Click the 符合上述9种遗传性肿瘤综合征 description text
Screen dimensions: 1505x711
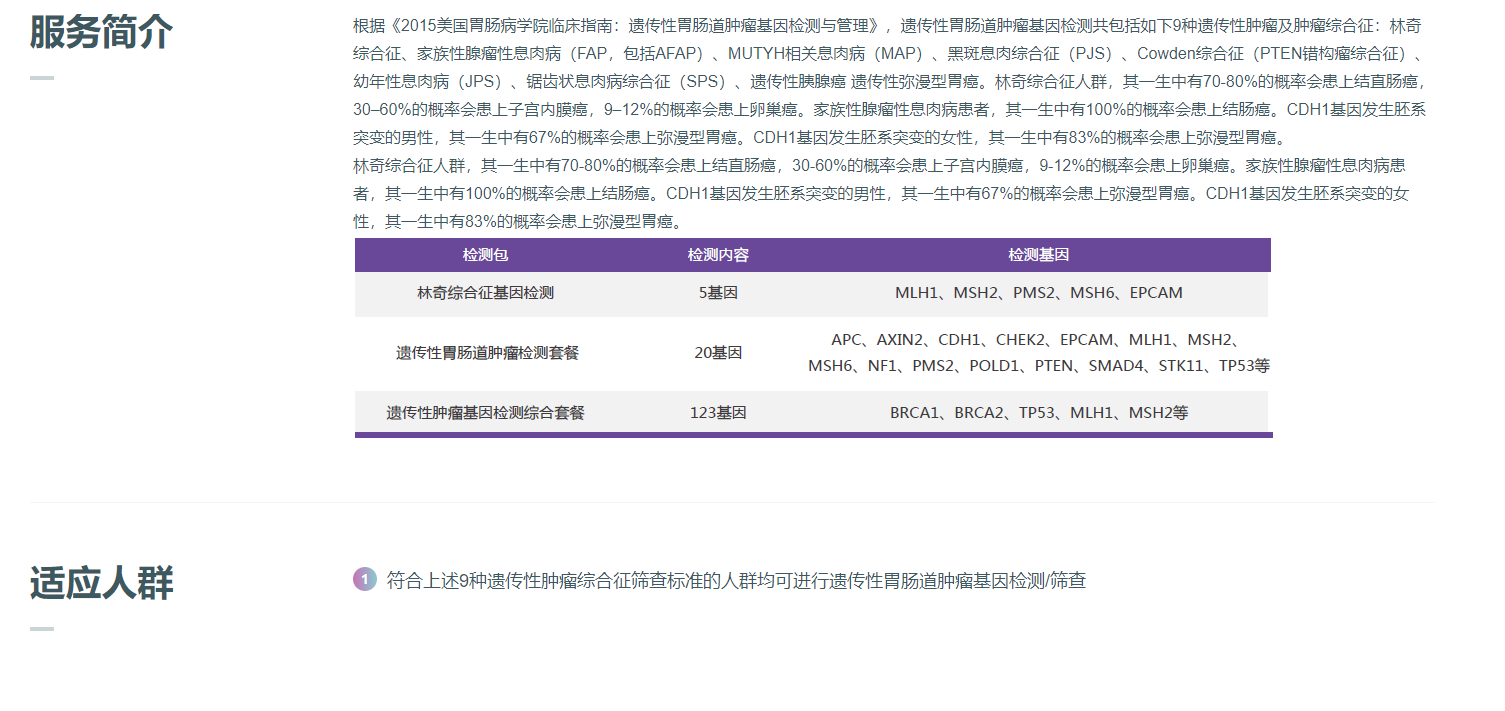click(x=735, y=581)
